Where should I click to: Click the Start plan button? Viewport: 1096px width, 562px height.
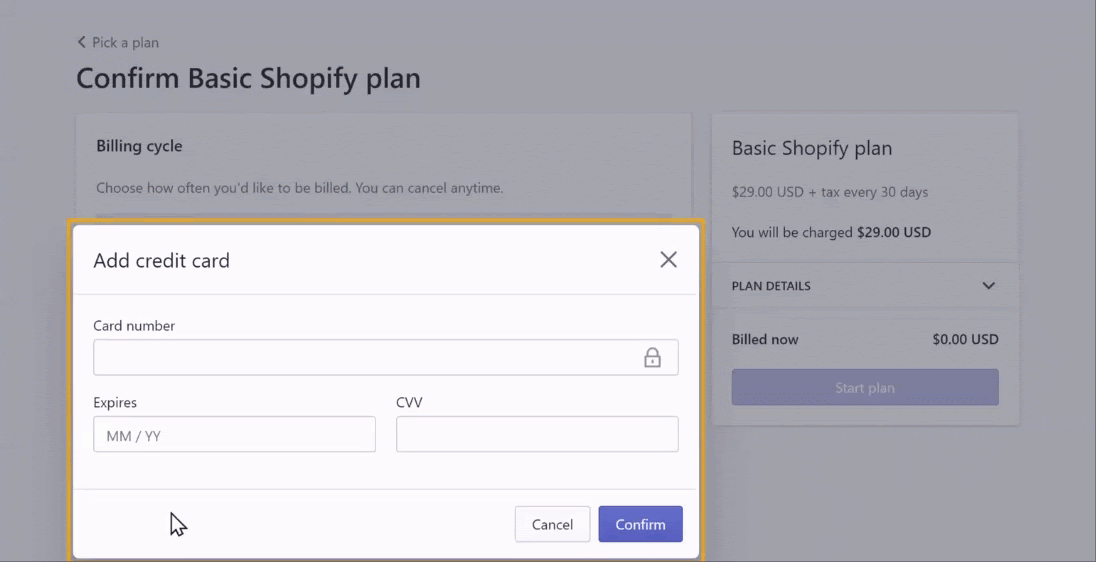(865, 387)
